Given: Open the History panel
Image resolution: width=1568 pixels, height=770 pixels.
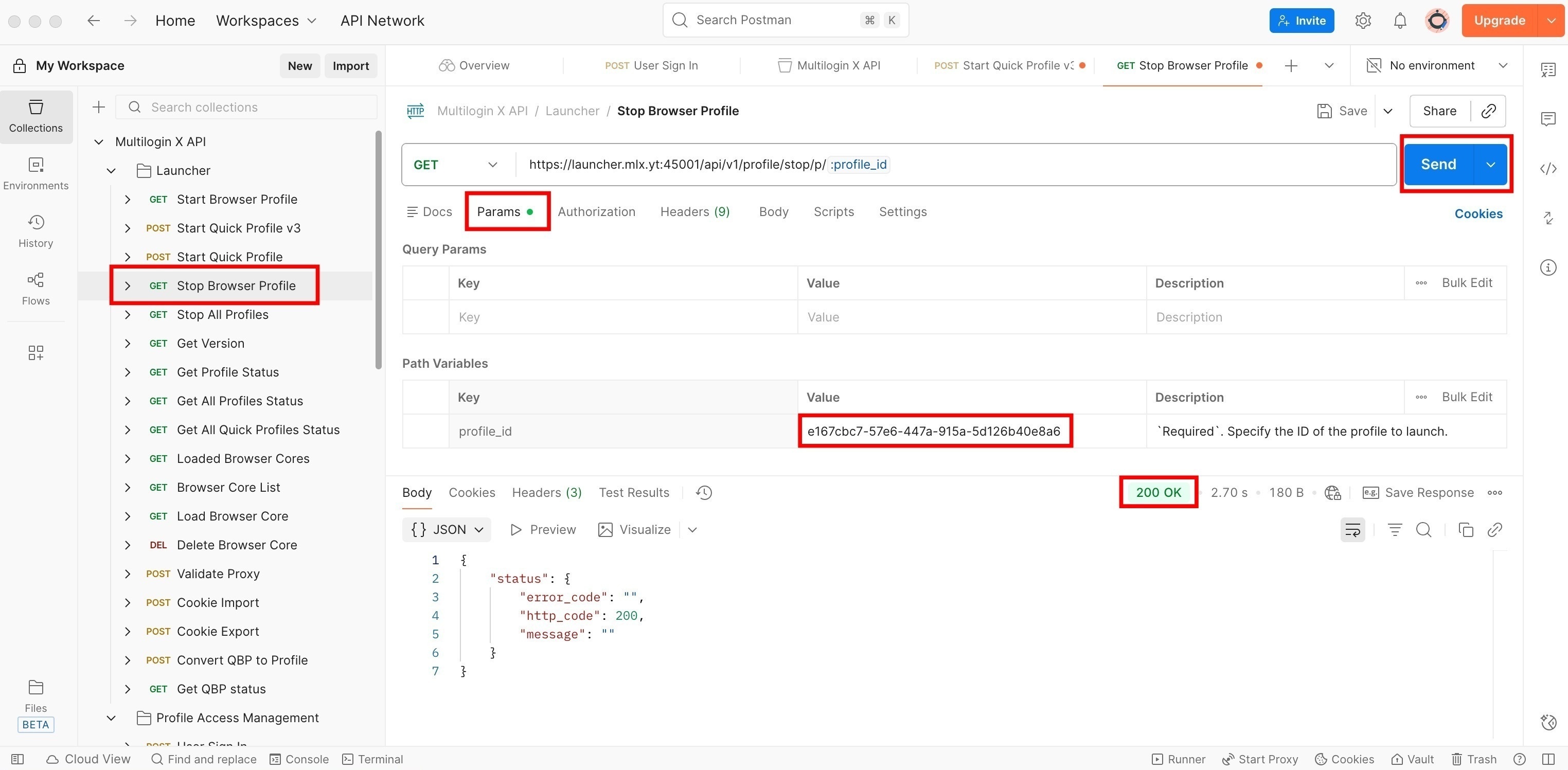Looking at the screenshot, I should coord(35,231).
